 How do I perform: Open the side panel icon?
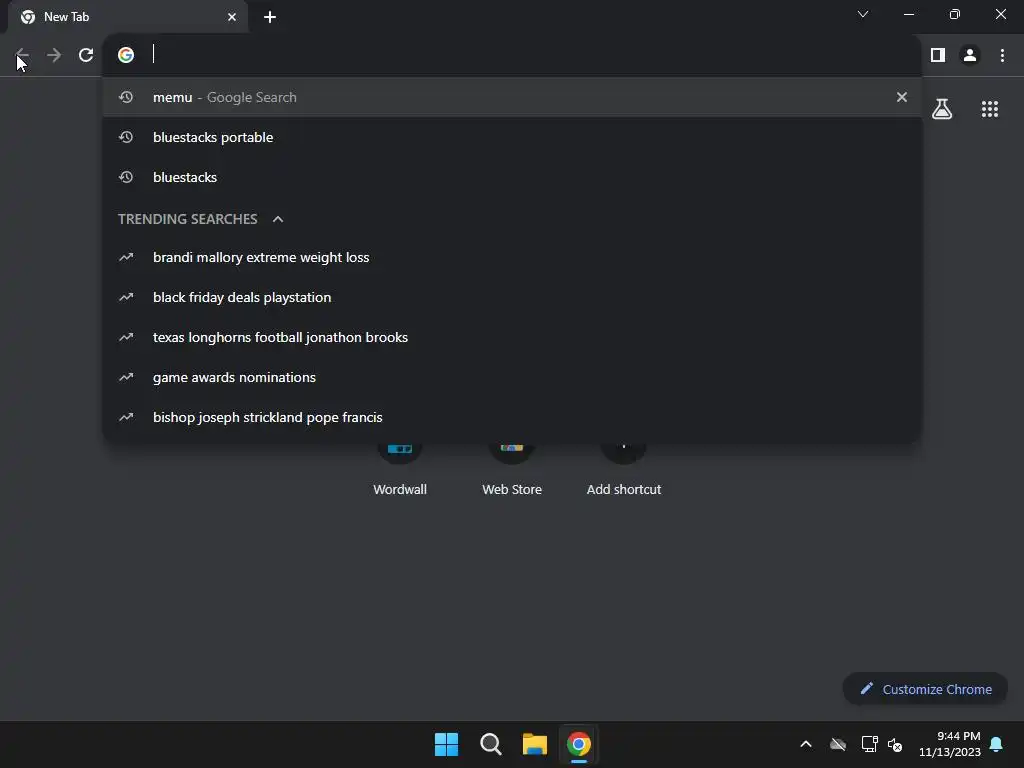point(938,55)
